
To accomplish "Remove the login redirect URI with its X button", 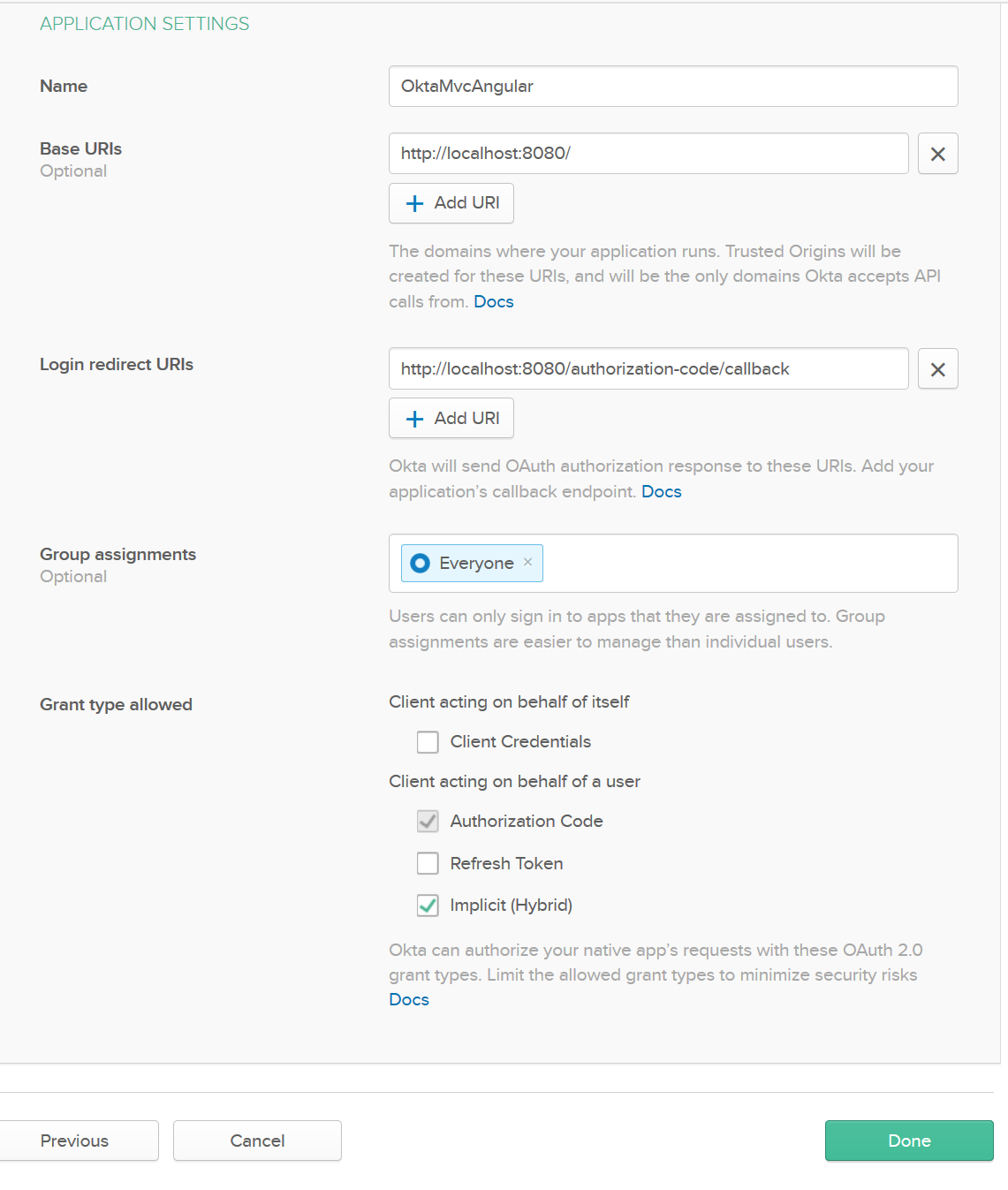I will [x=937, y=368].
